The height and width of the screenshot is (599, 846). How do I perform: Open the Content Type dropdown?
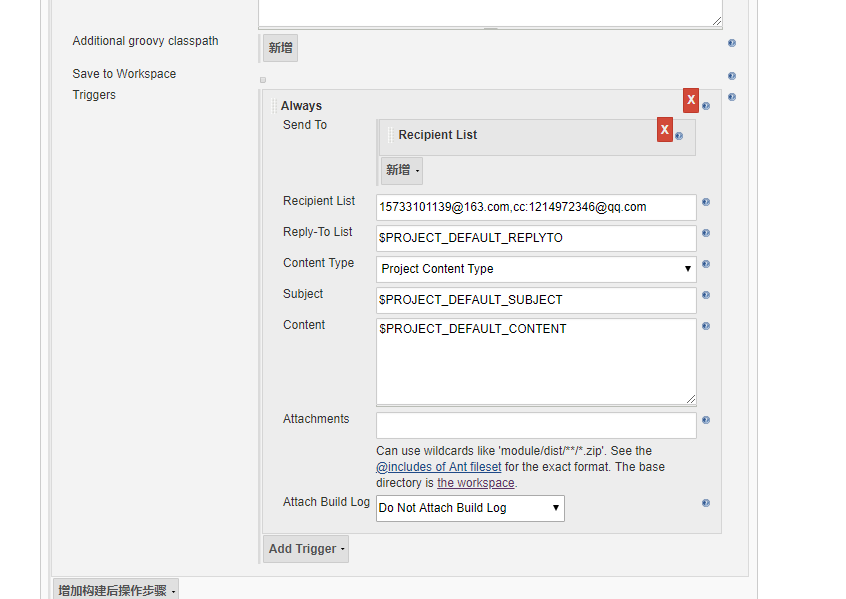coord(536,269)
